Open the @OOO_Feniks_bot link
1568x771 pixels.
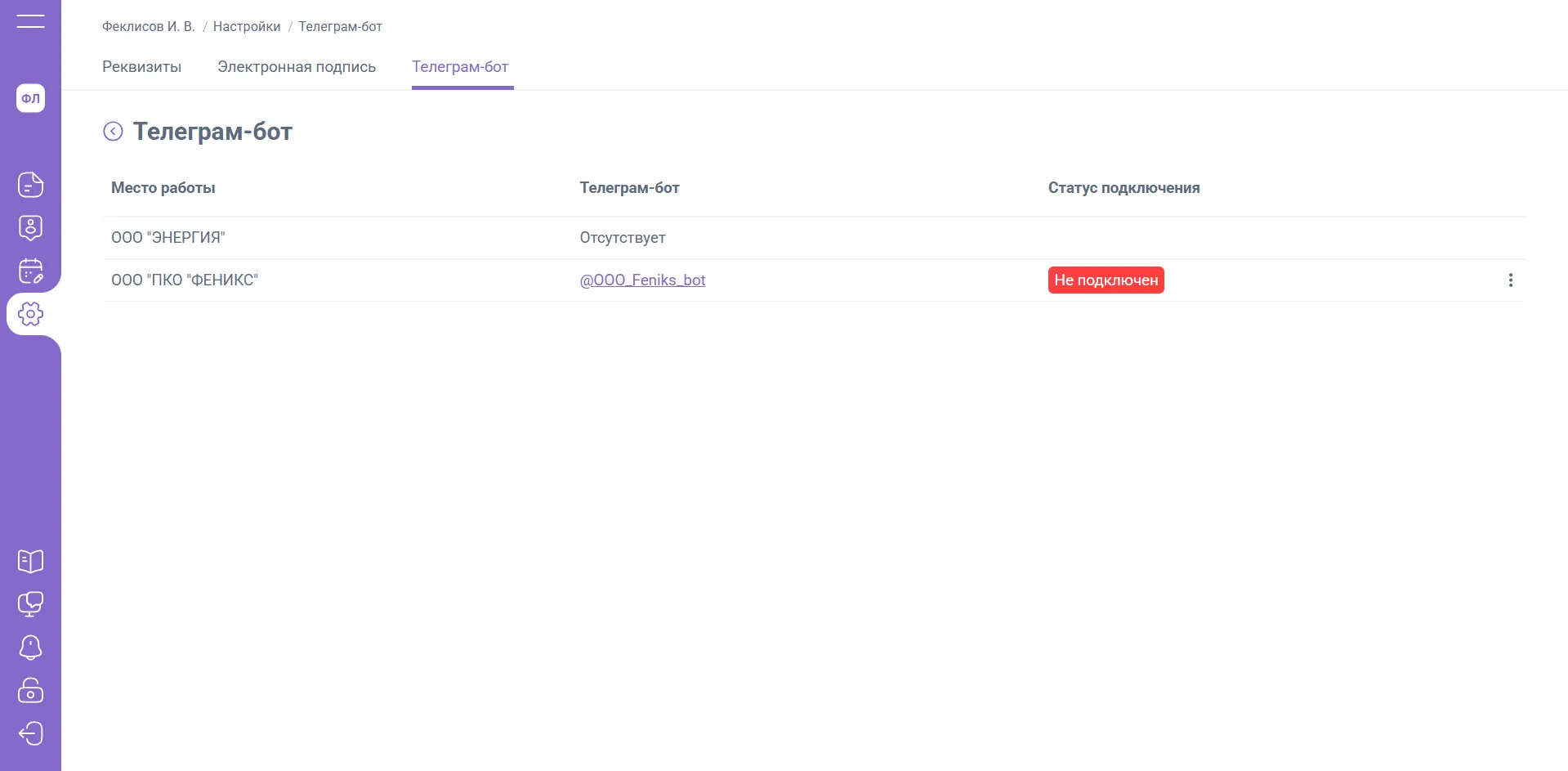pos(642,280)
